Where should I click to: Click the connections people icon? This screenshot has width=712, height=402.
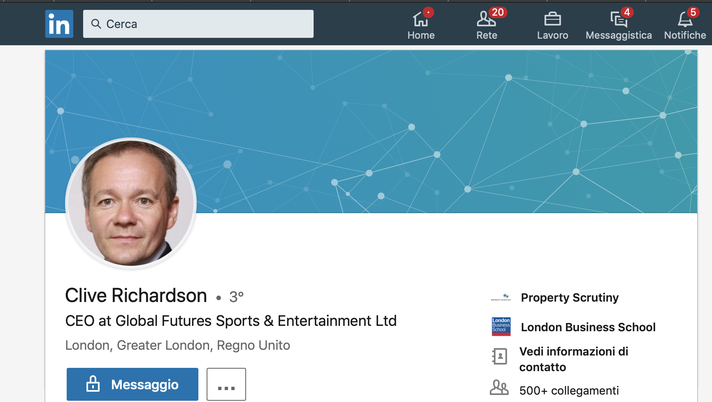(x=499, y=387)
